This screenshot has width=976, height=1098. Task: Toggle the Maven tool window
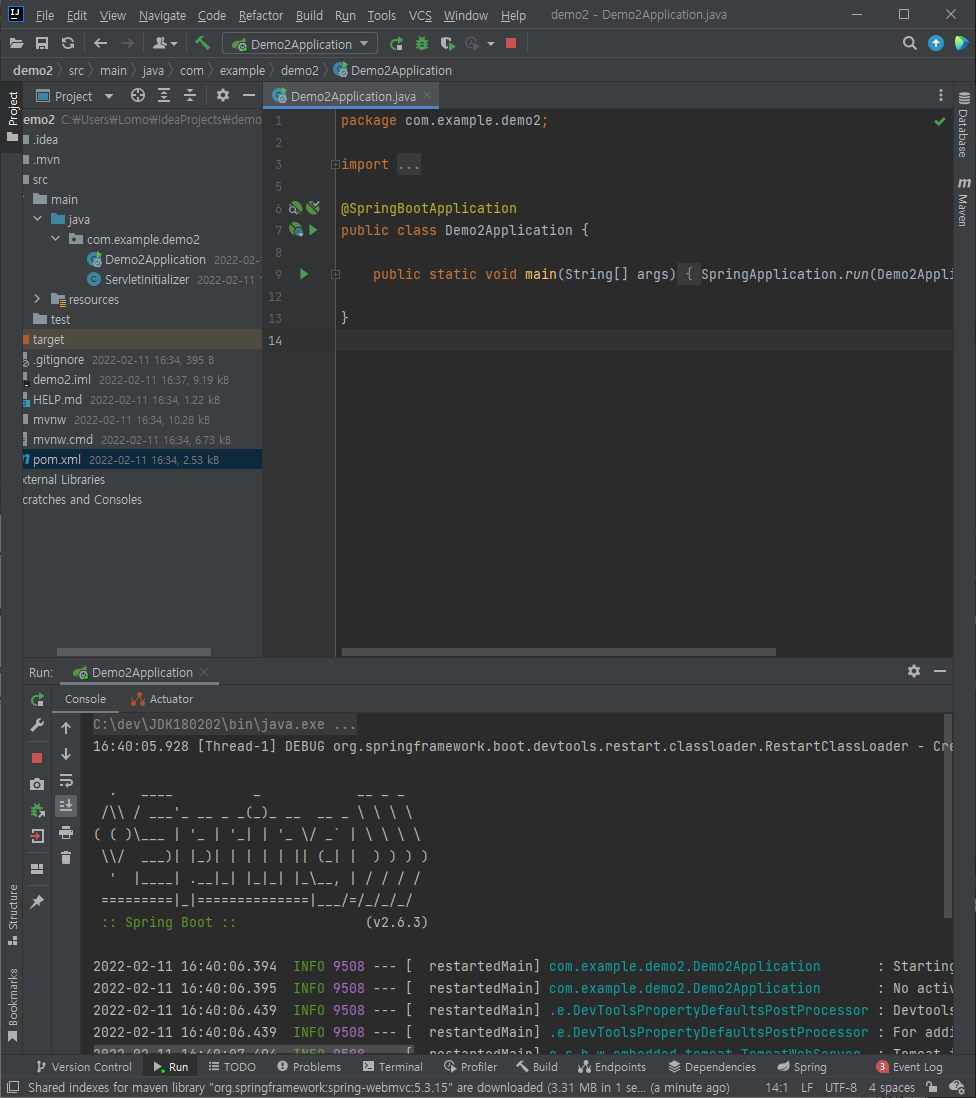tap(963, 202)
